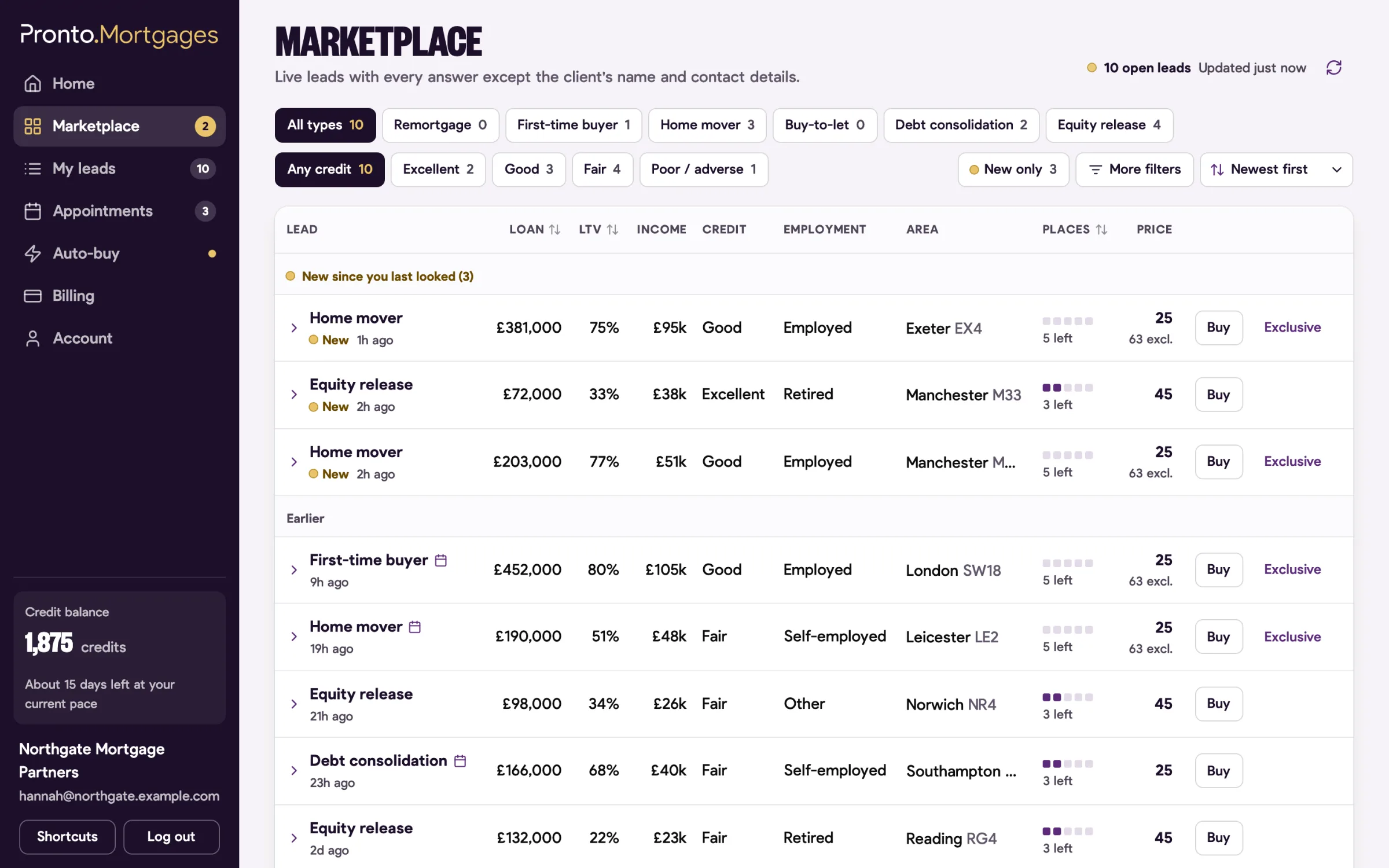Click the My leads list icon
Image resolution: width=1389 pixels, height=868 pixels.
point(32,168)
